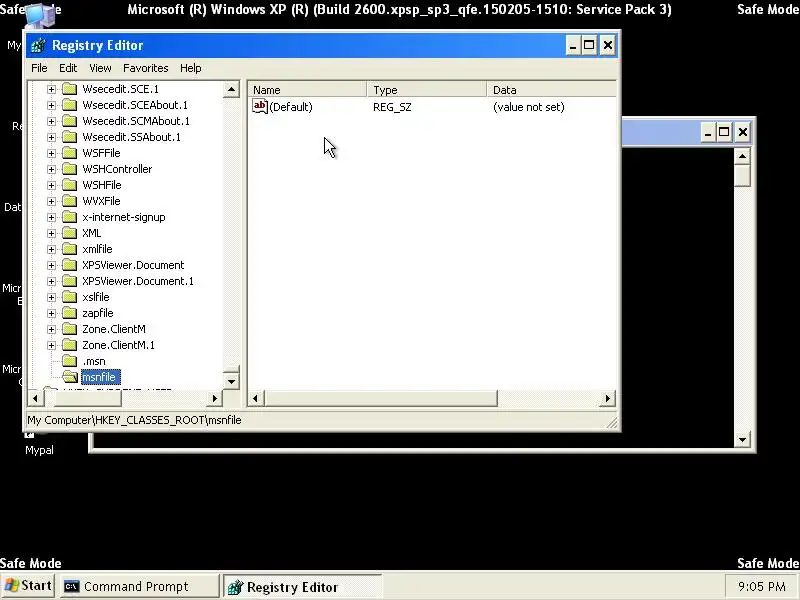Select the XPSViewer.Document.1 tree label
The width and height of the screenshot is (800, 600).
(138, 281)
